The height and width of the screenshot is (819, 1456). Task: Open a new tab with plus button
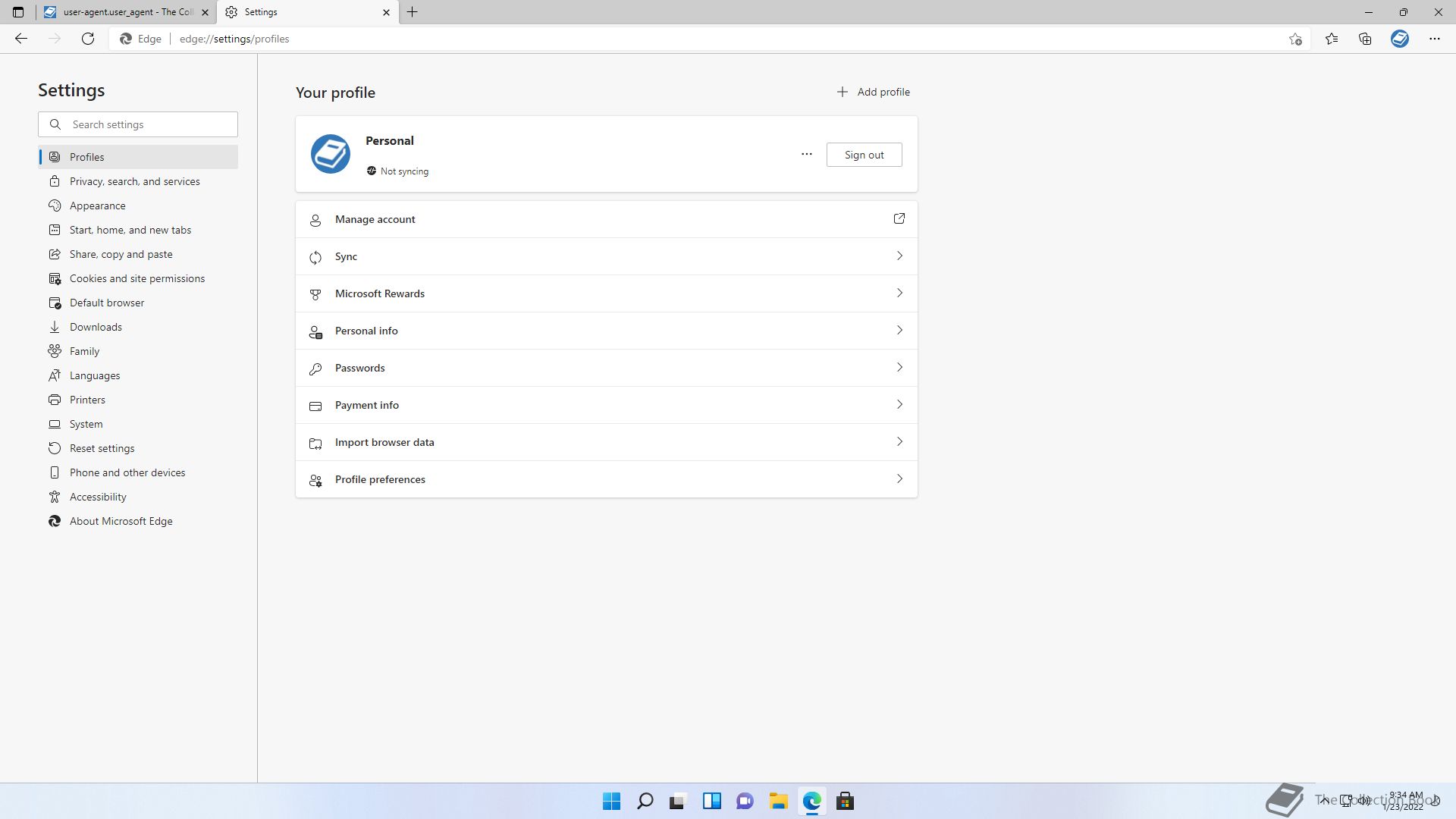click(413, 12)
